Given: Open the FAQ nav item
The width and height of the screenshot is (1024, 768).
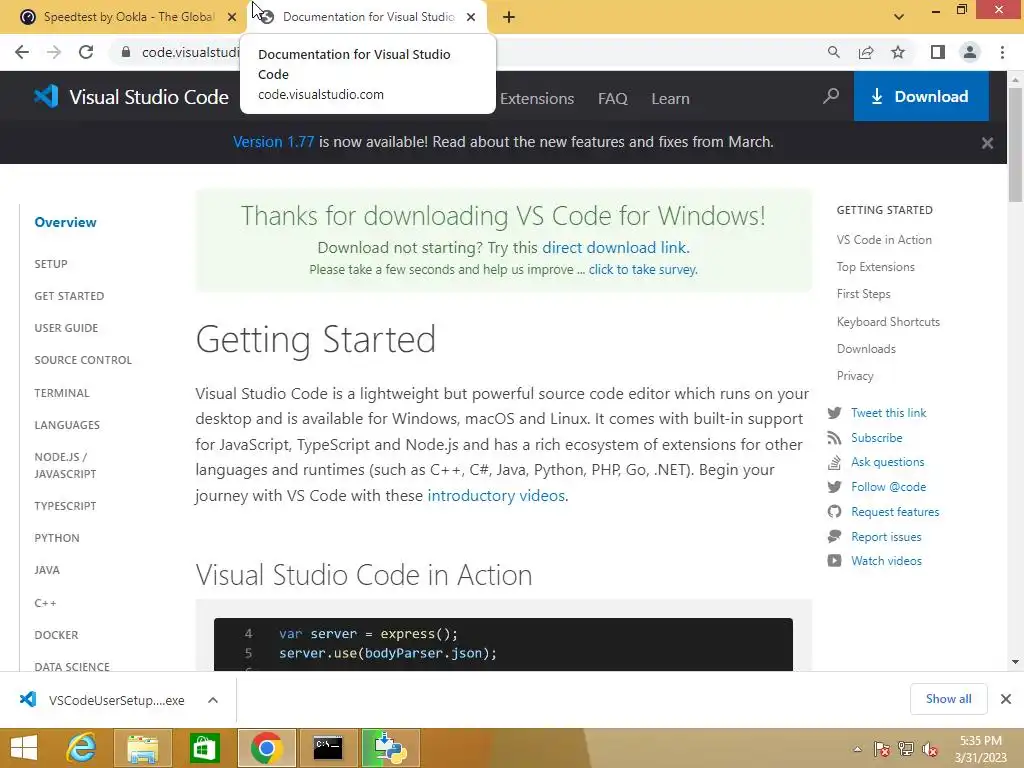Looking at the screenshot, I should coord(613,99).
